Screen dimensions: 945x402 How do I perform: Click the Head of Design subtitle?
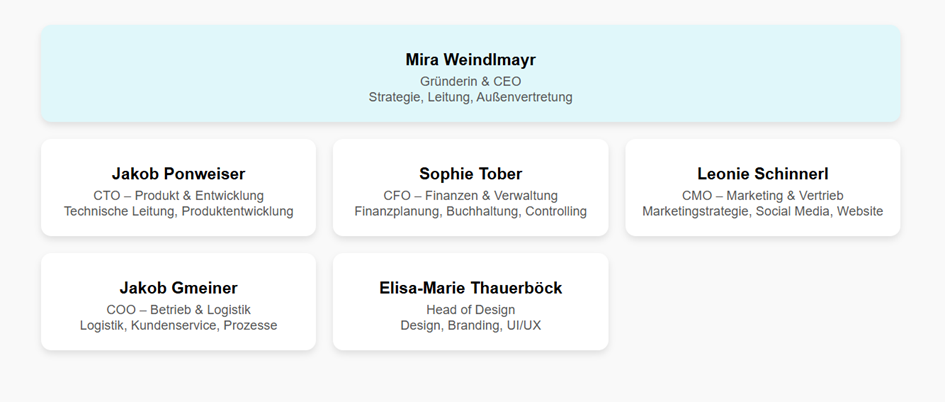tap(470, 309)
